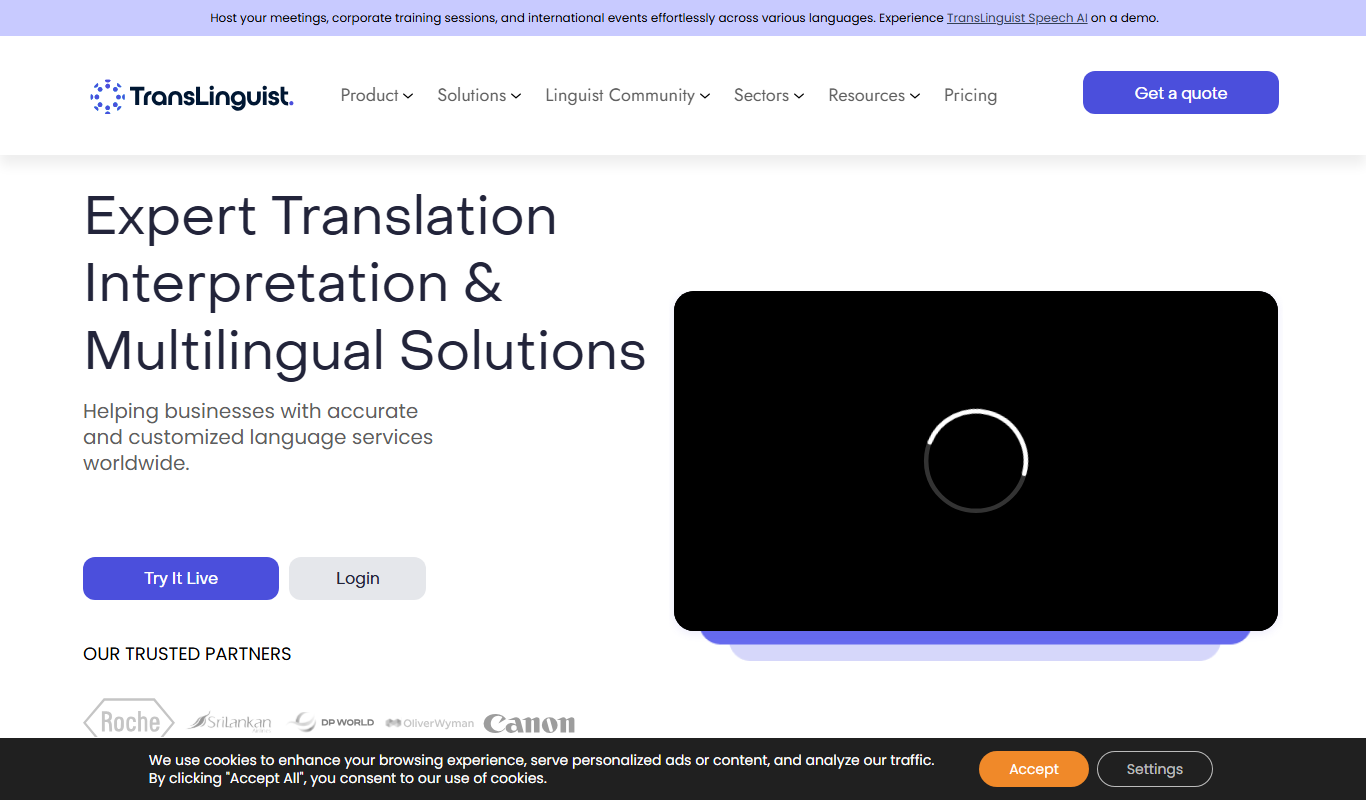Click the Get a quote button
The height and width of the screenshot is (800, 1366).
[x=1181, y=93]
